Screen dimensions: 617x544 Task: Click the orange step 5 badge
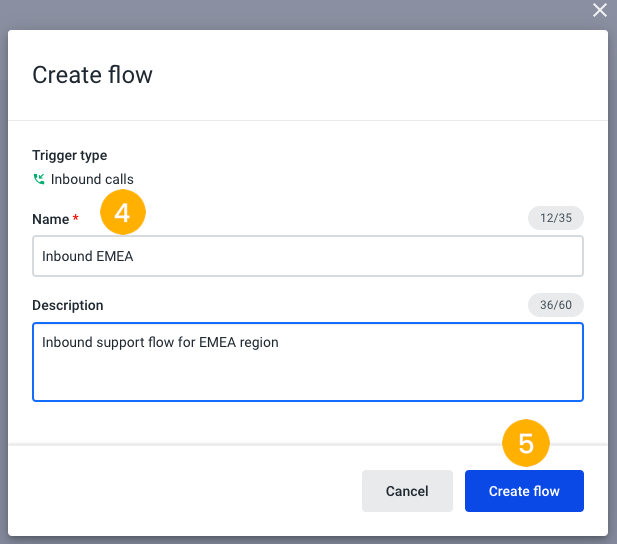(x=526, y=443)
